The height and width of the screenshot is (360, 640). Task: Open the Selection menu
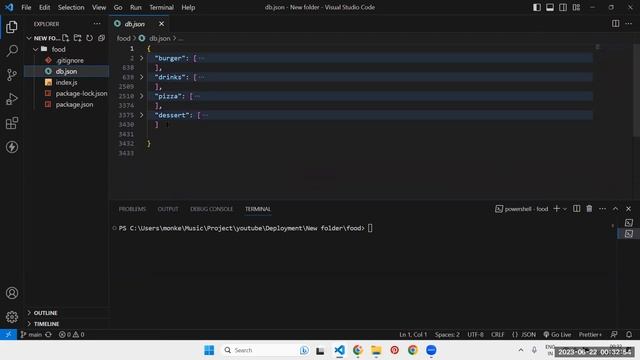(71, 7)
